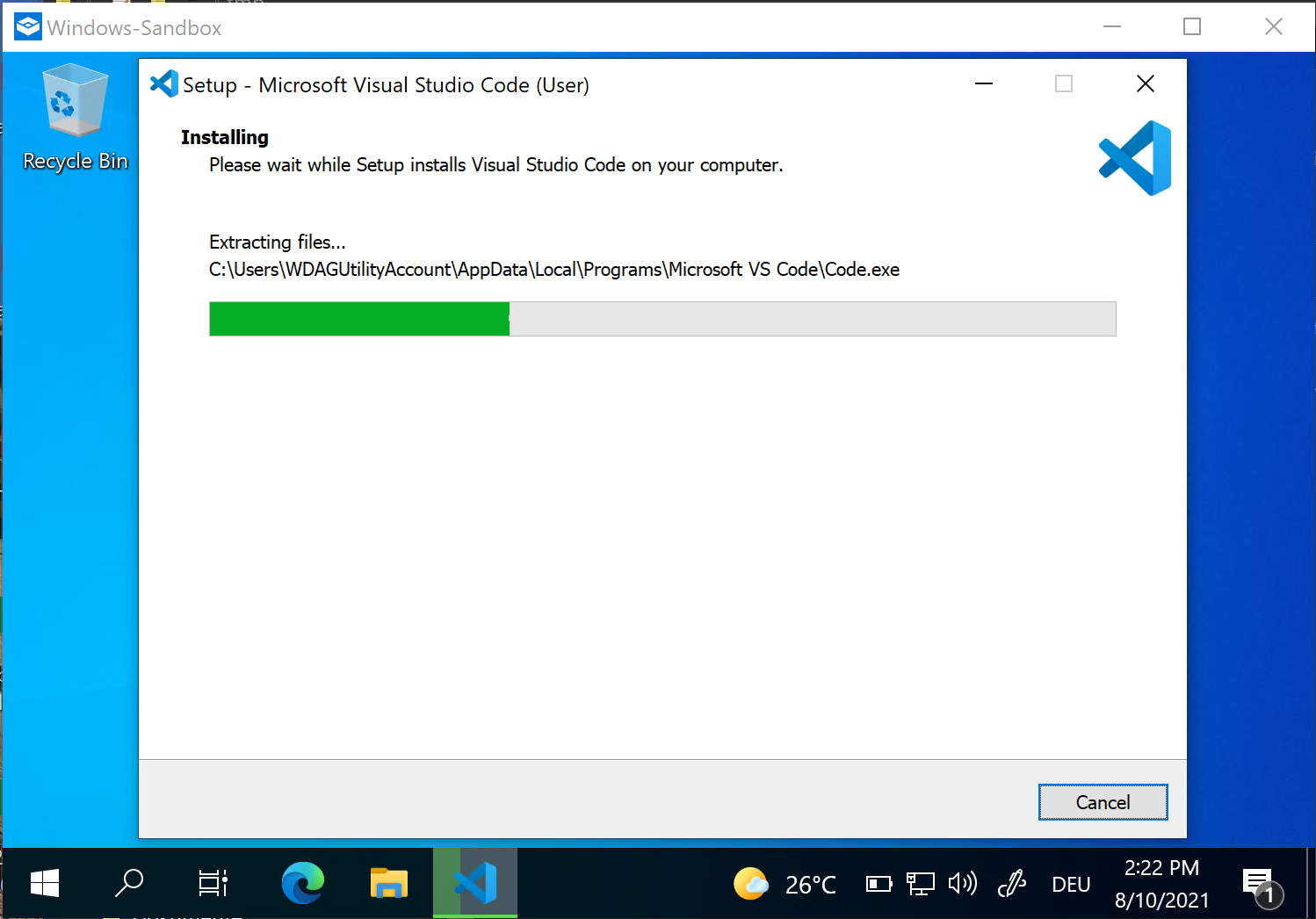1316x919 pixels.
Task: Switch the DEU input language indicator
Action: 1071,885
